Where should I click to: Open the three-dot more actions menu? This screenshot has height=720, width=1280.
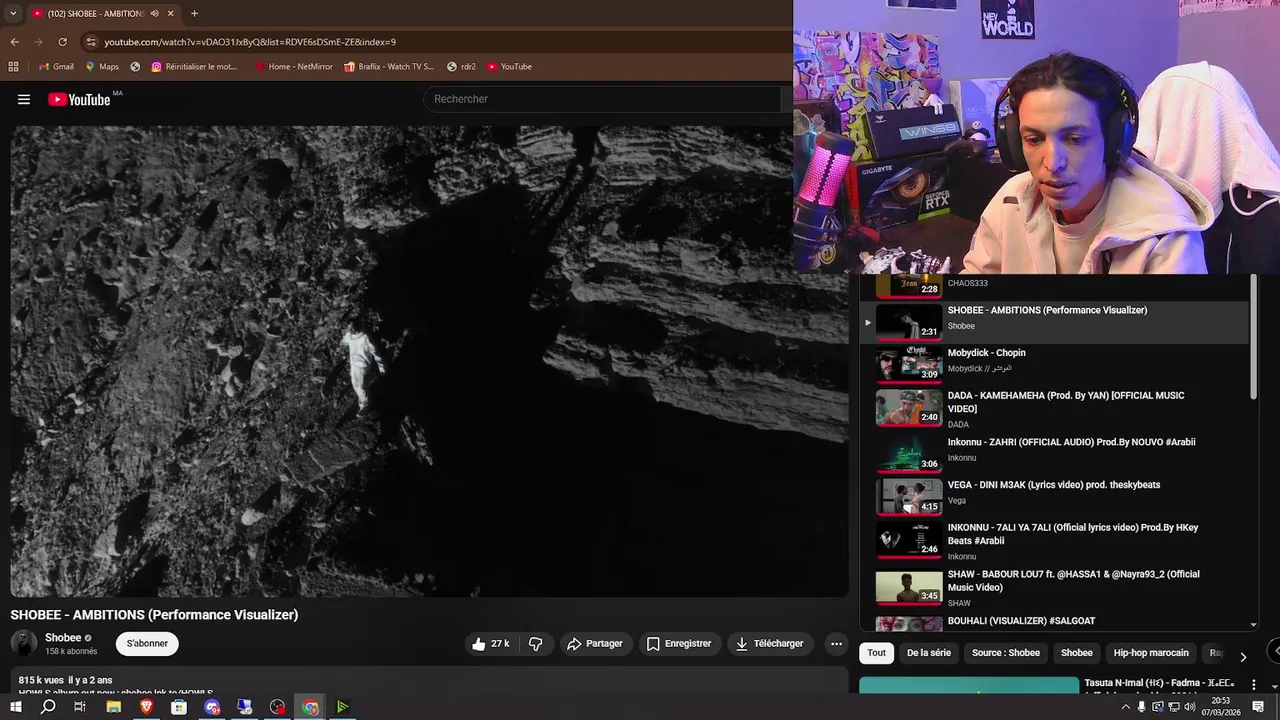(836, 644)
